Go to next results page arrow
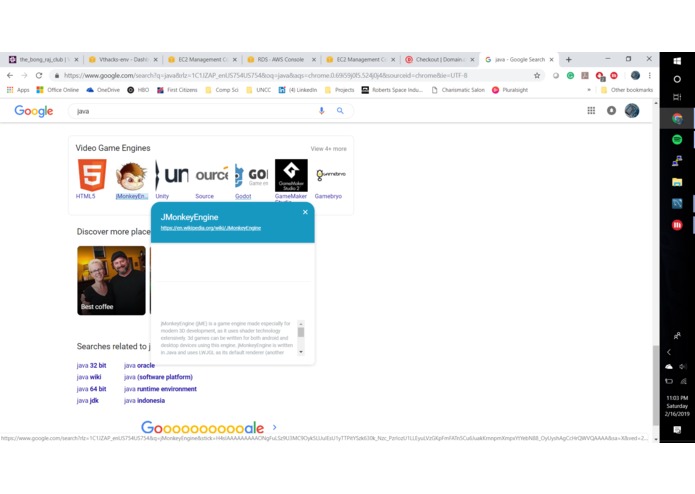 (275, 427)
